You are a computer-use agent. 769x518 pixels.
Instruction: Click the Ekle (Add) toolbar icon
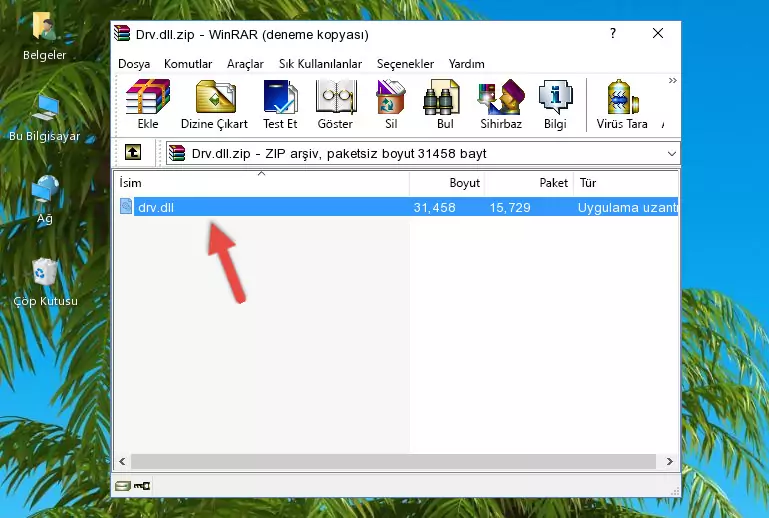click(x=148, y=104)
